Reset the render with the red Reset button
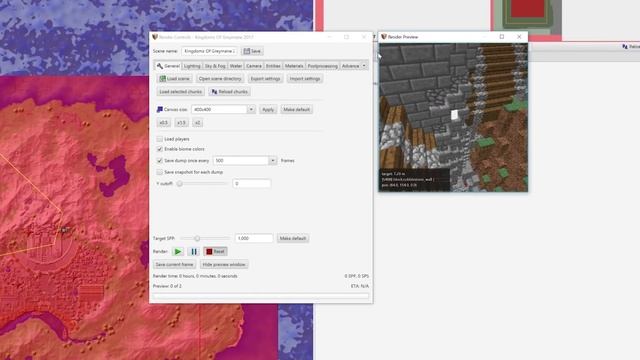 click(x=215, y=251)
